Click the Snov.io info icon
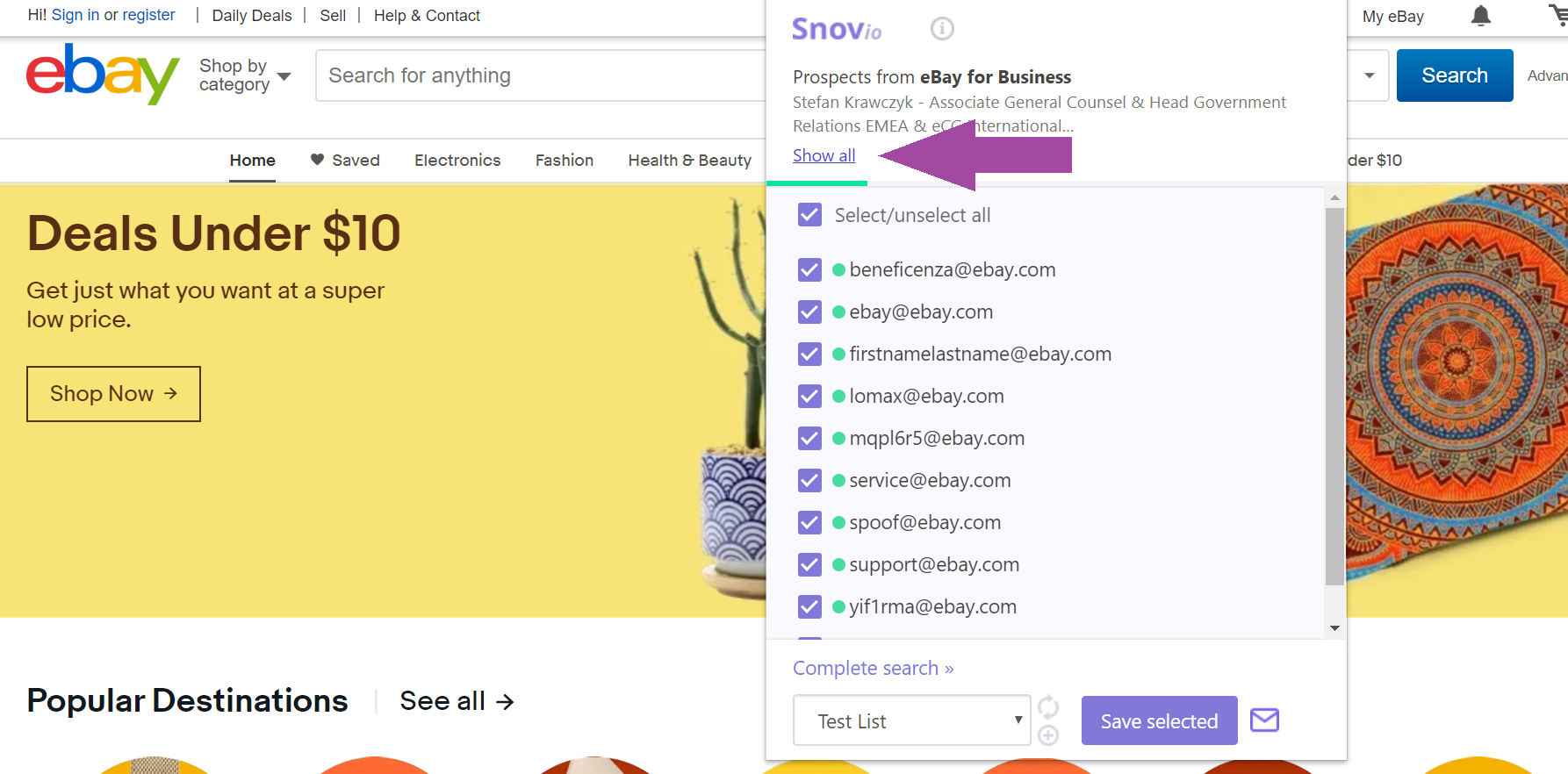 pos(942,29)
